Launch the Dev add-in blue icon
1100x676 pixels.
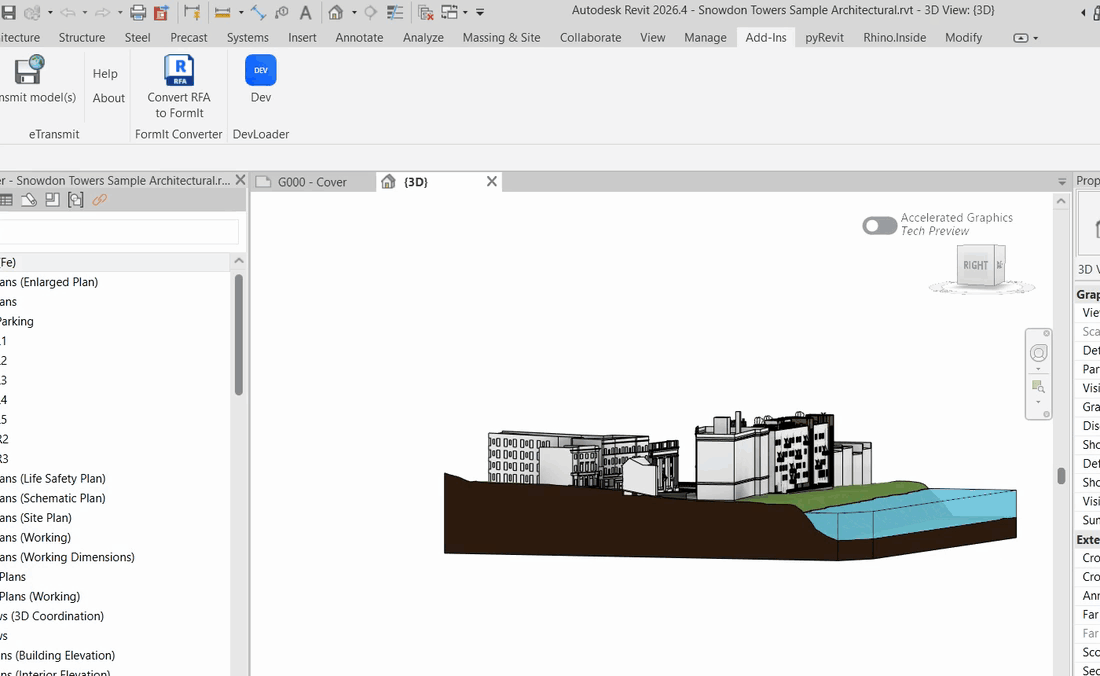260,70
